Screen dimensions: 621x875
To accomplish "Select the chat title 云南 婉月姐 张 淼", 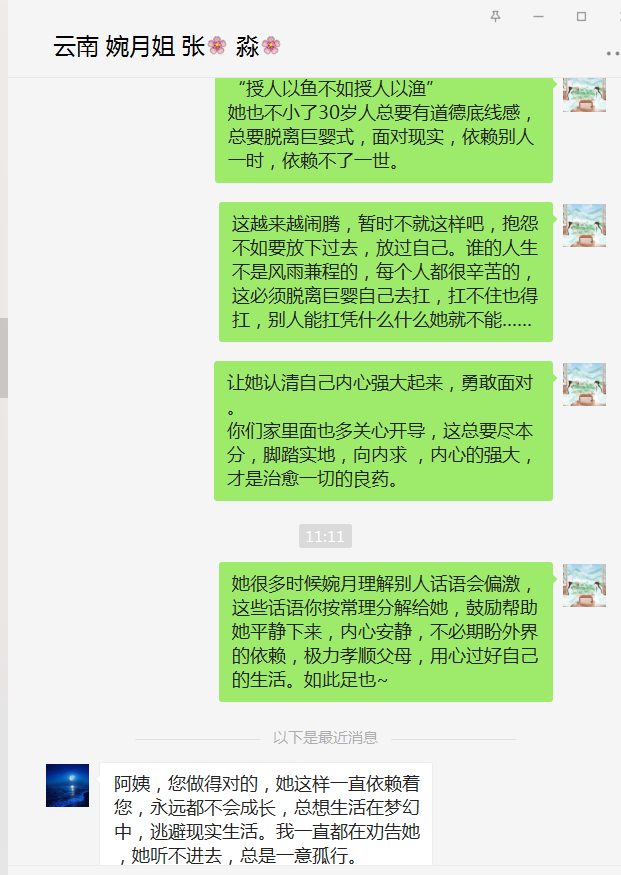I will pos(167,46).
